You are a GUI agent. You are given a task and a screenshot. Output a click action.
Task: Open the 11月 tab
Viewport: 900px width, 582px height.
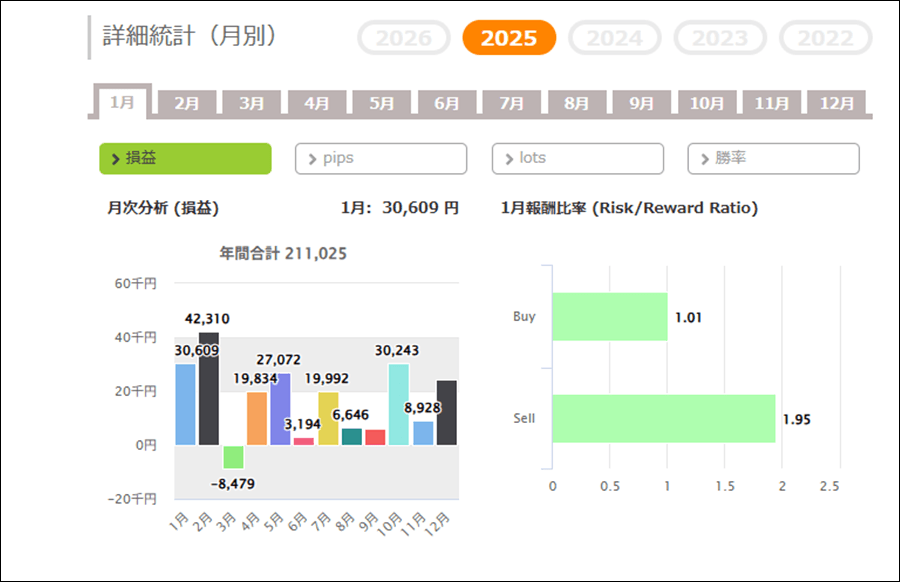click(771, 103)
